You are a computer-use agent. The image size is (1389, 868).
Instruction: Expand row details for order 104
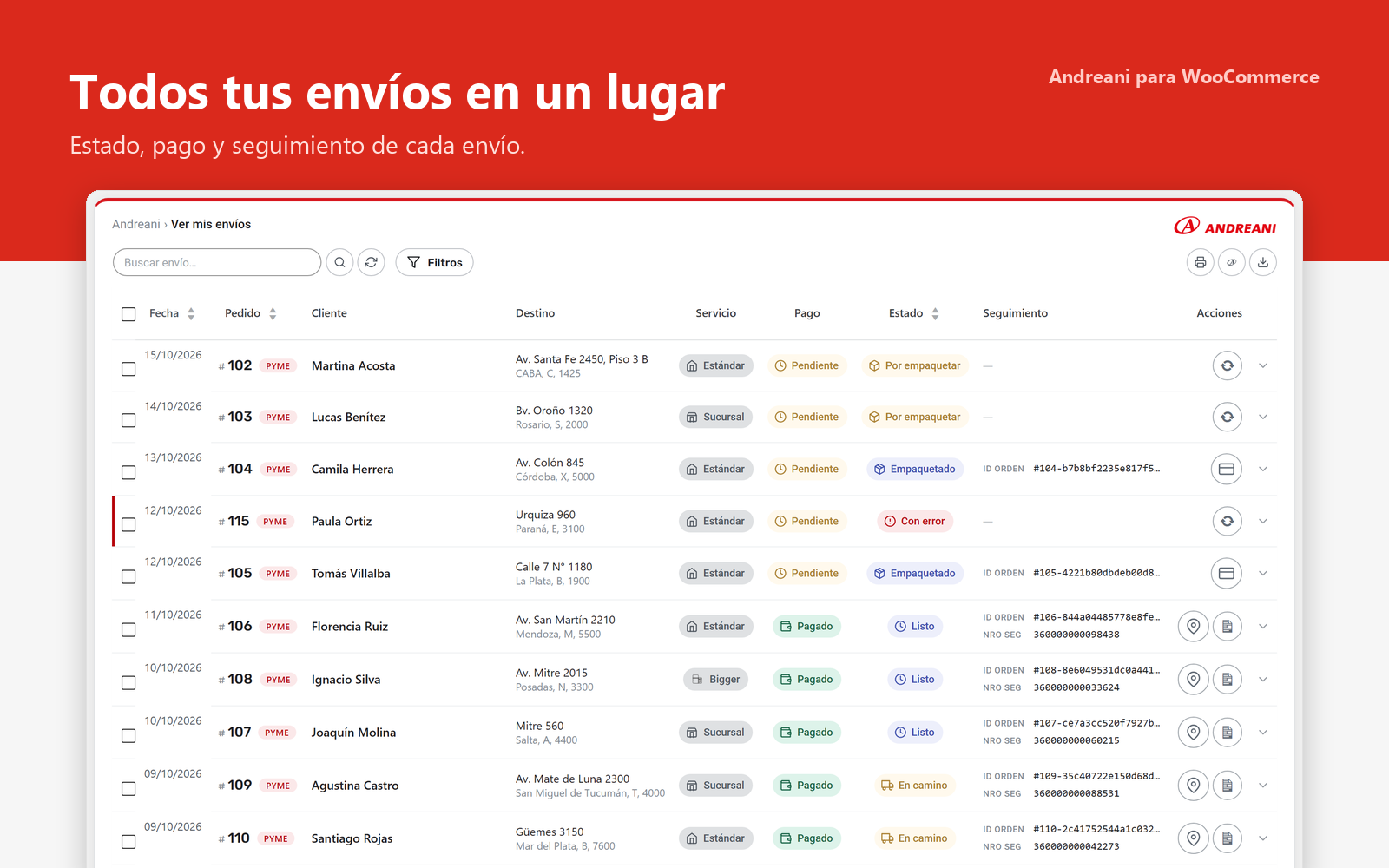(1263, 469)
